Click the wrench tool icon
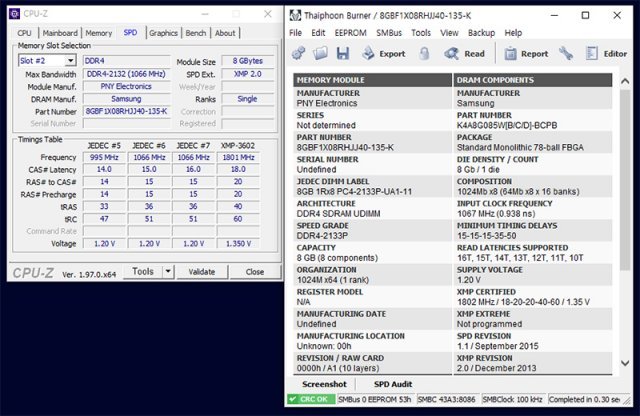Image resolution: width=640 pixels, height=416 pixels. (x=566, y=53)
